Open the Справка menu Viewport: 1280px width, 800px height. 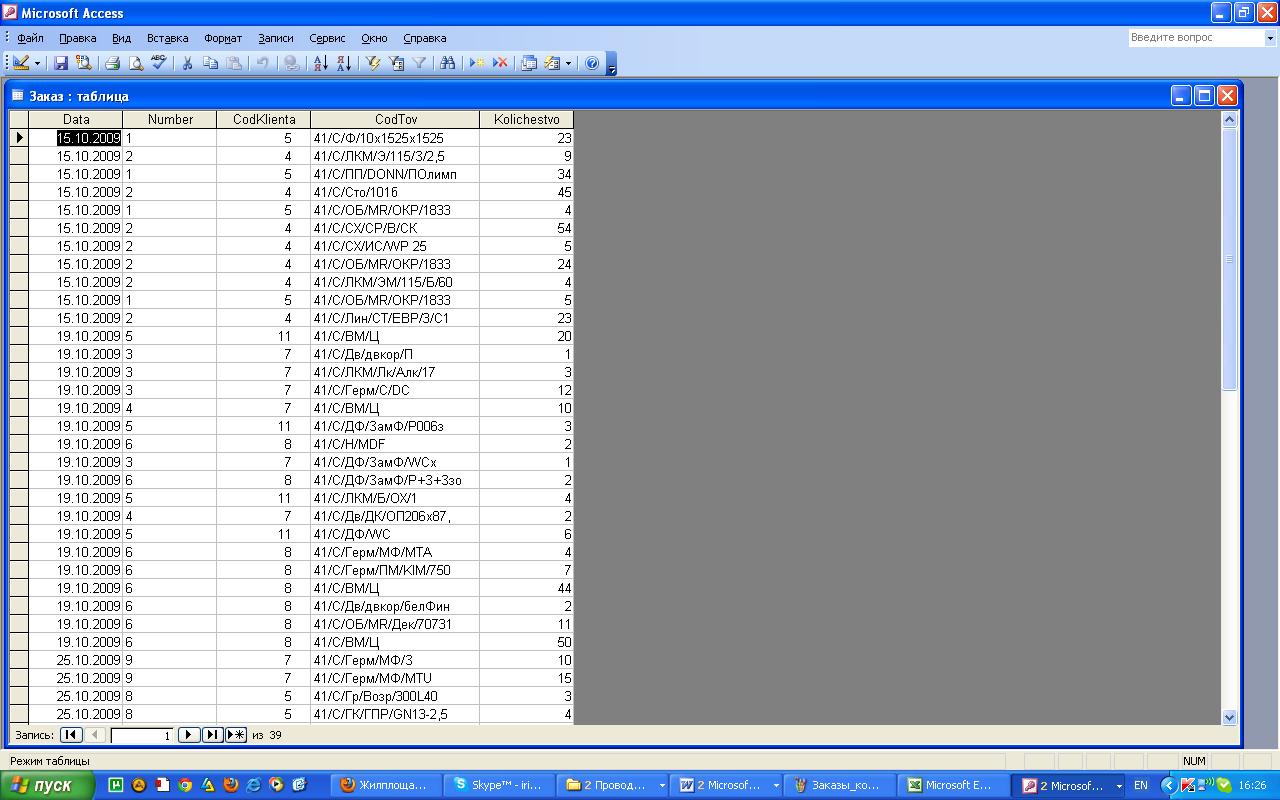click(424, 38)
